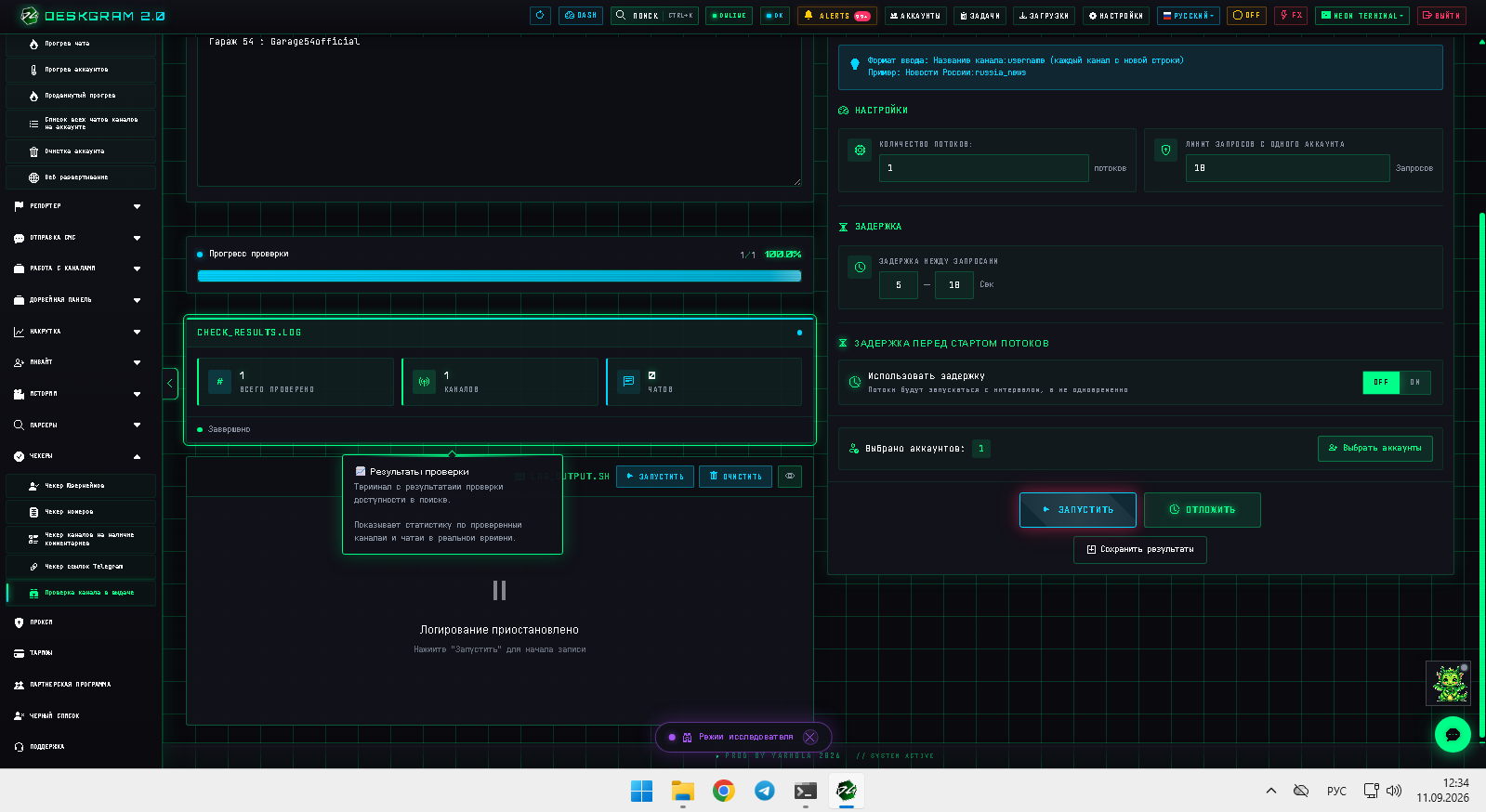Open the NEON TERMINAL theme dropdown
The image size is (1486, 812).
pyautogui.click(x=1363, y=16)
